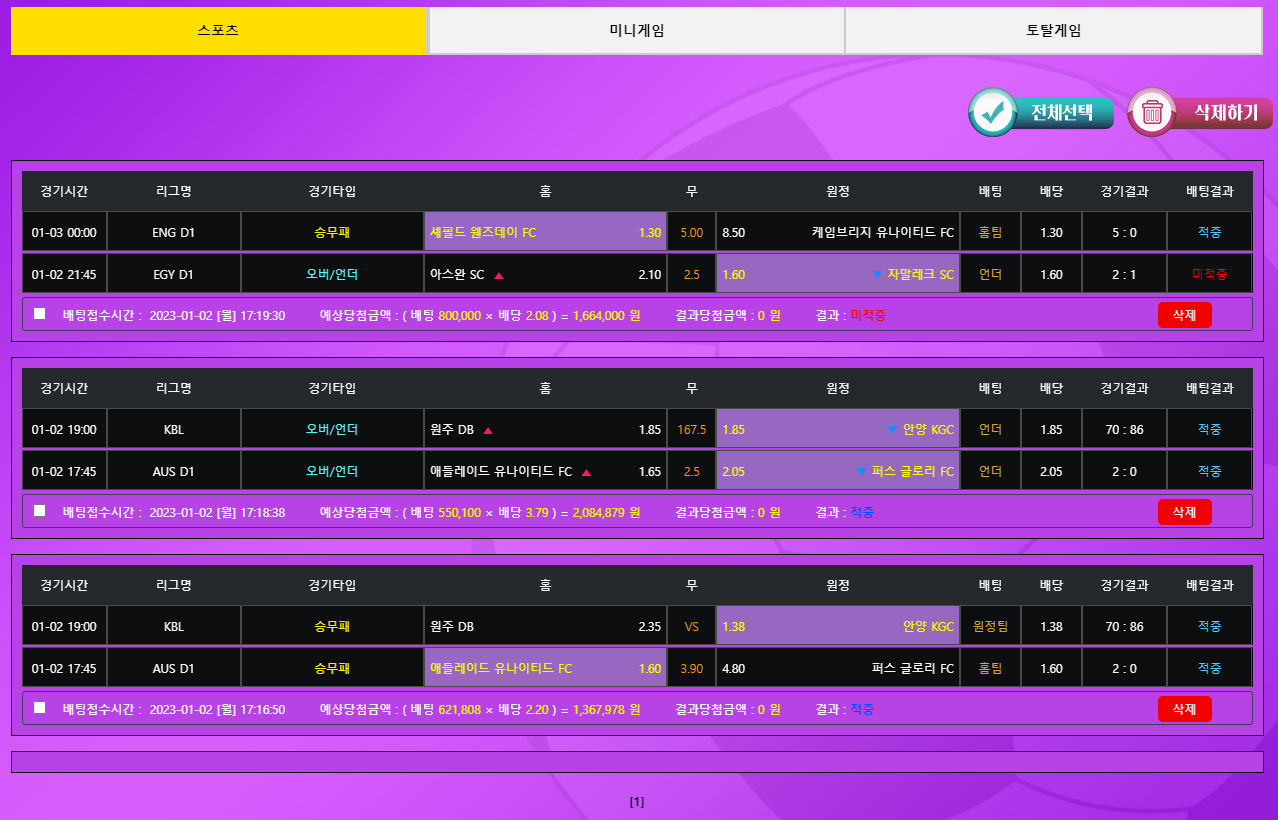The image size is (1278, 820).
Task: Check the box for the 17:19:30 bet
Action: coord(40,314)
